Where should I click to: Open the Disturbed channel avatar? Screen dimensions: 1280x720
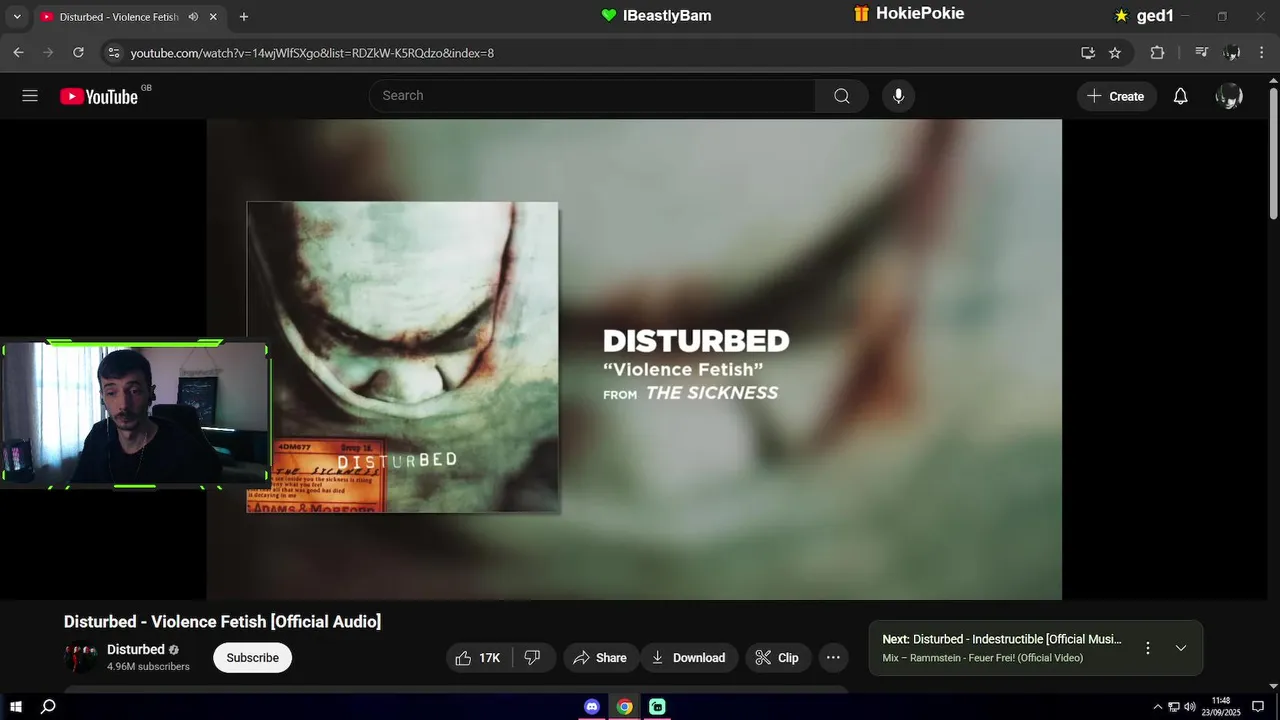(x=81, y=657)
